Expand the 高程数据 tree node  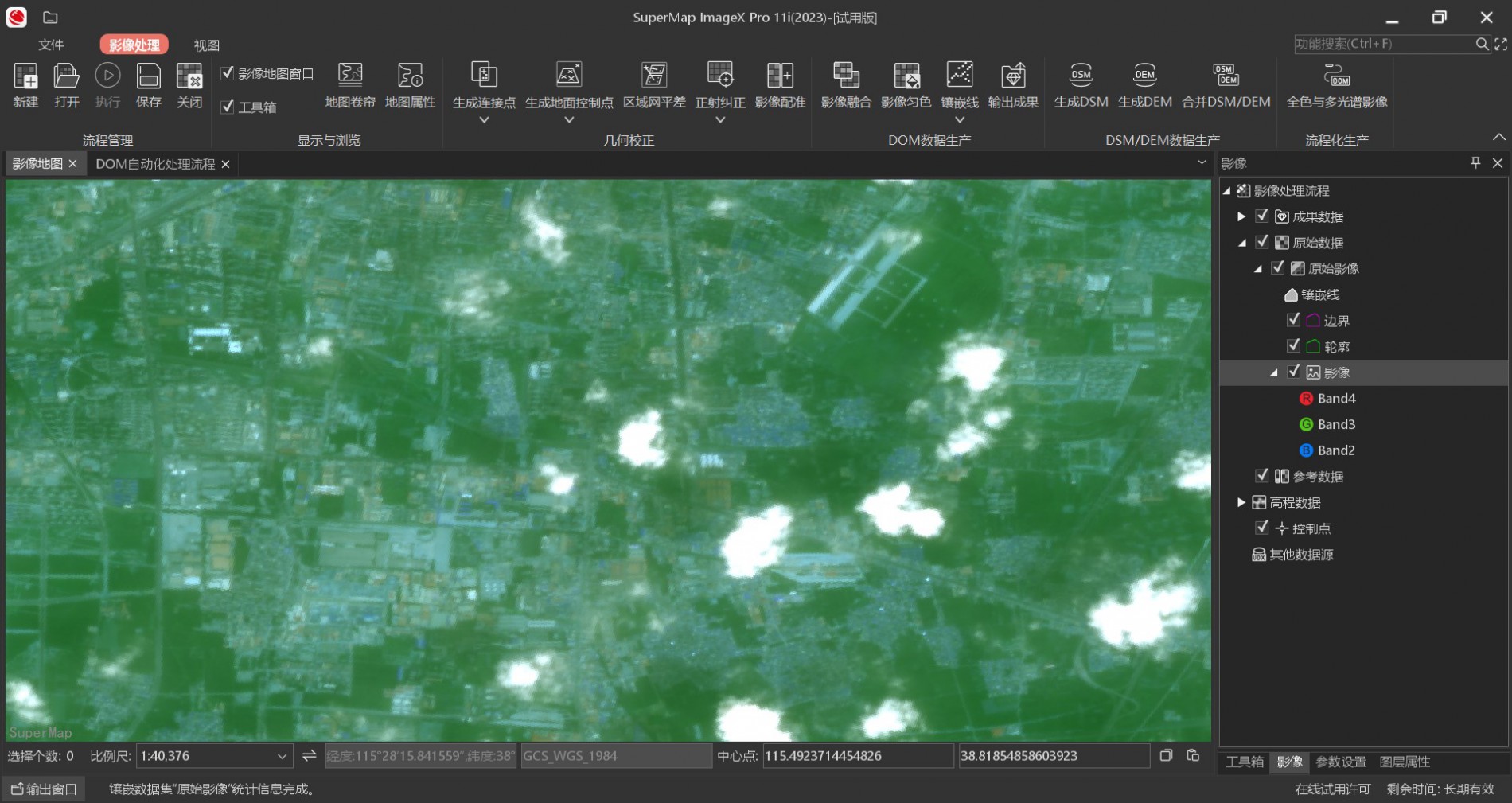1241,502
